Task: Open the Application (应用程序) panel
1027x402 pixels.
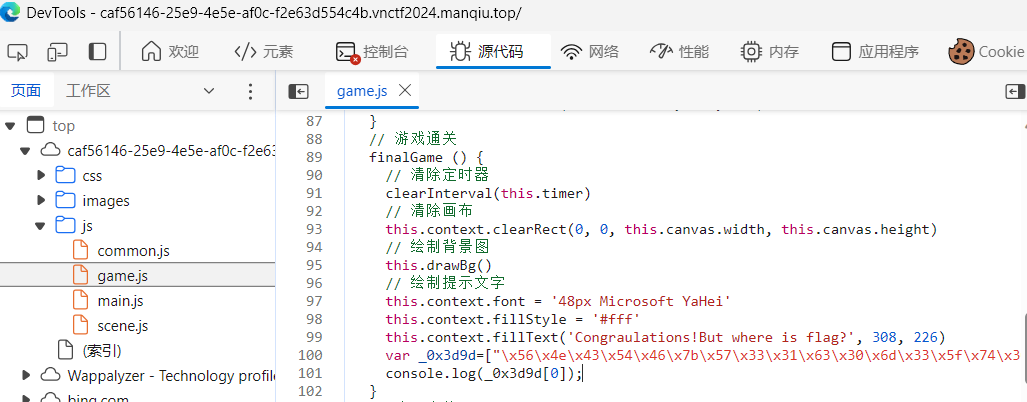Action: [875, 52]
